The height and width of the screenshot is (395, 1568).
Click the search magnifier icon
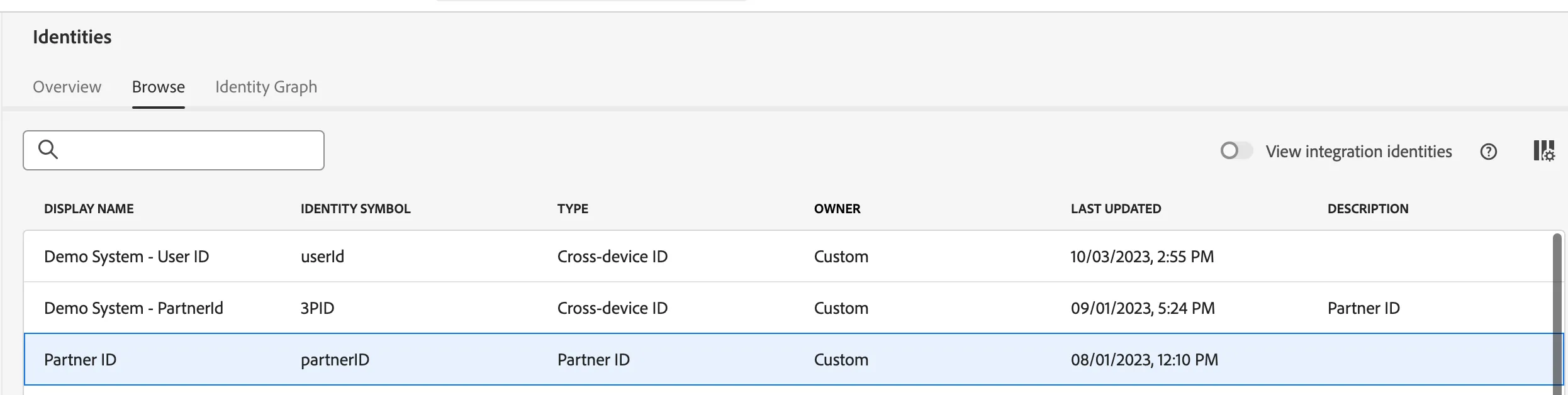[48, 150]
